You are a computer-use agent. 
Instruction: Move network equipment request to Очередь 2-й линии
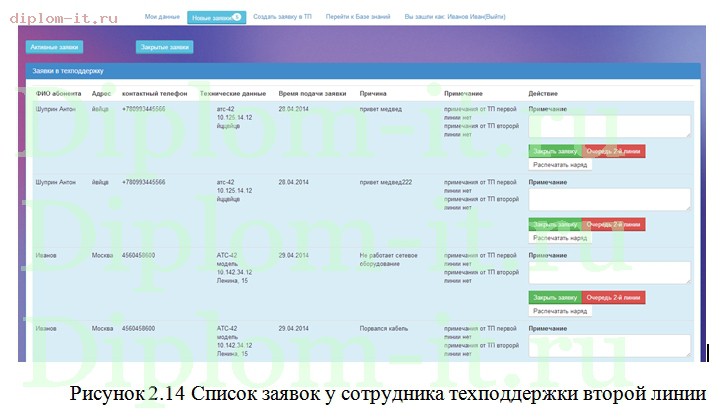tap(613, 298)
